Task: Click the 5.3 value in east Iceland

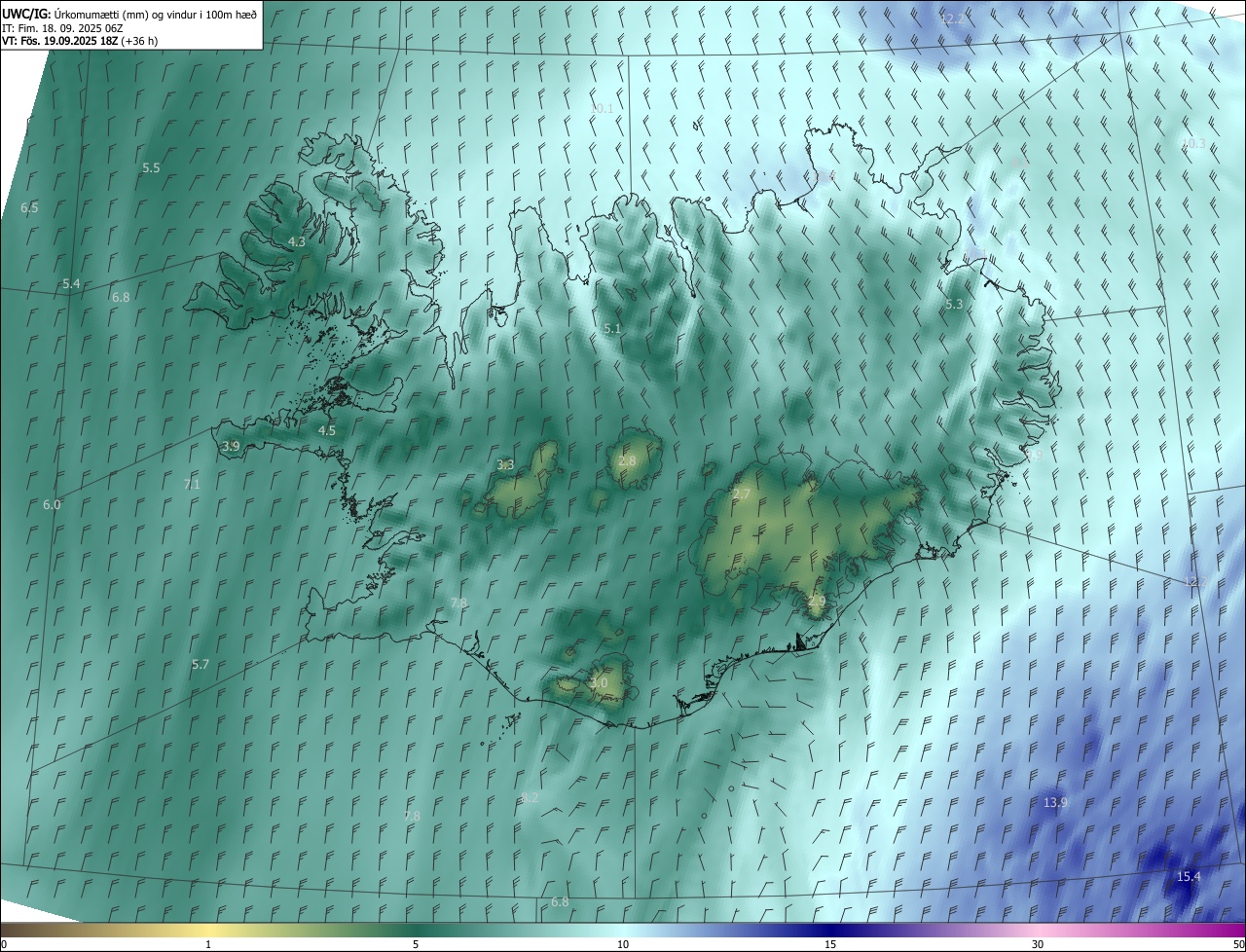Action: [x=954, y=305]
